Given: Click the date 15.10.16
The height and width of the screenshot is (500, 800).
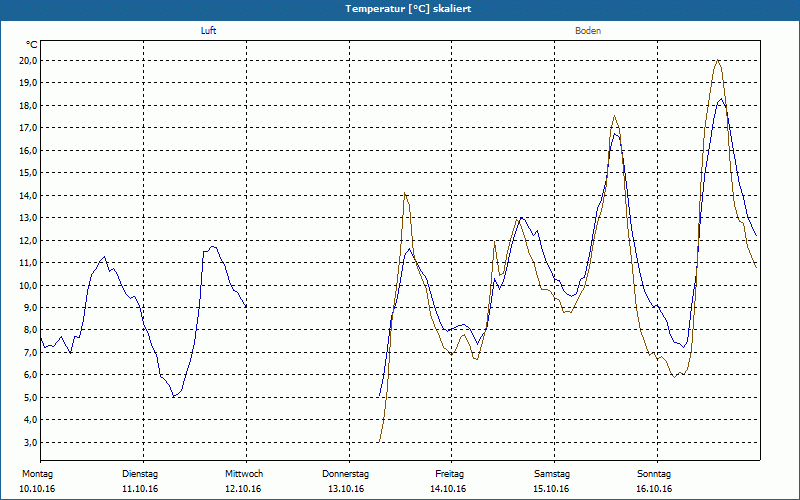Looking at the screenshot, I should point(551,489).
